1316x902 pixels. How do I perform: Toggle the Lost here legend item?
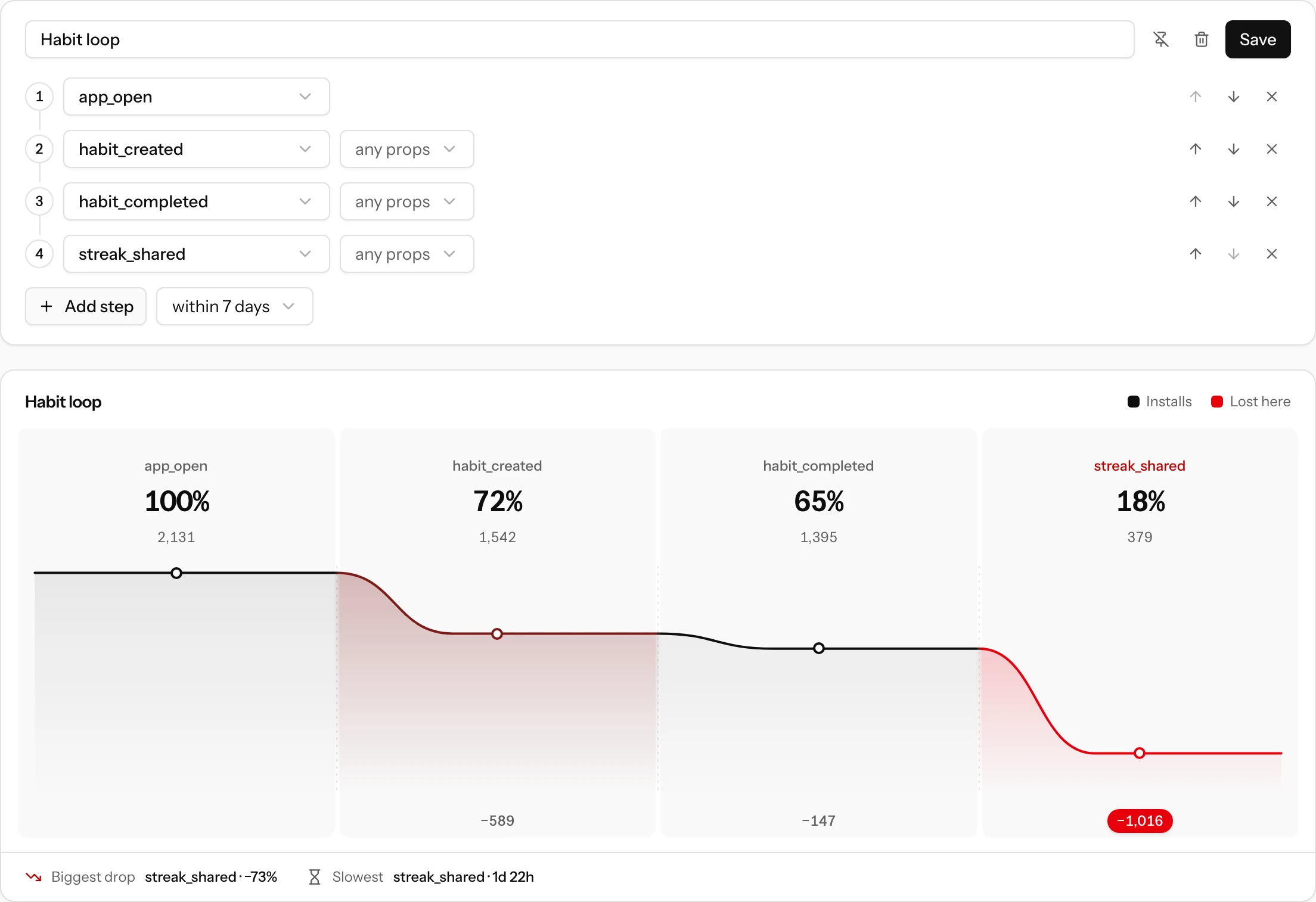click(1250, 402)
